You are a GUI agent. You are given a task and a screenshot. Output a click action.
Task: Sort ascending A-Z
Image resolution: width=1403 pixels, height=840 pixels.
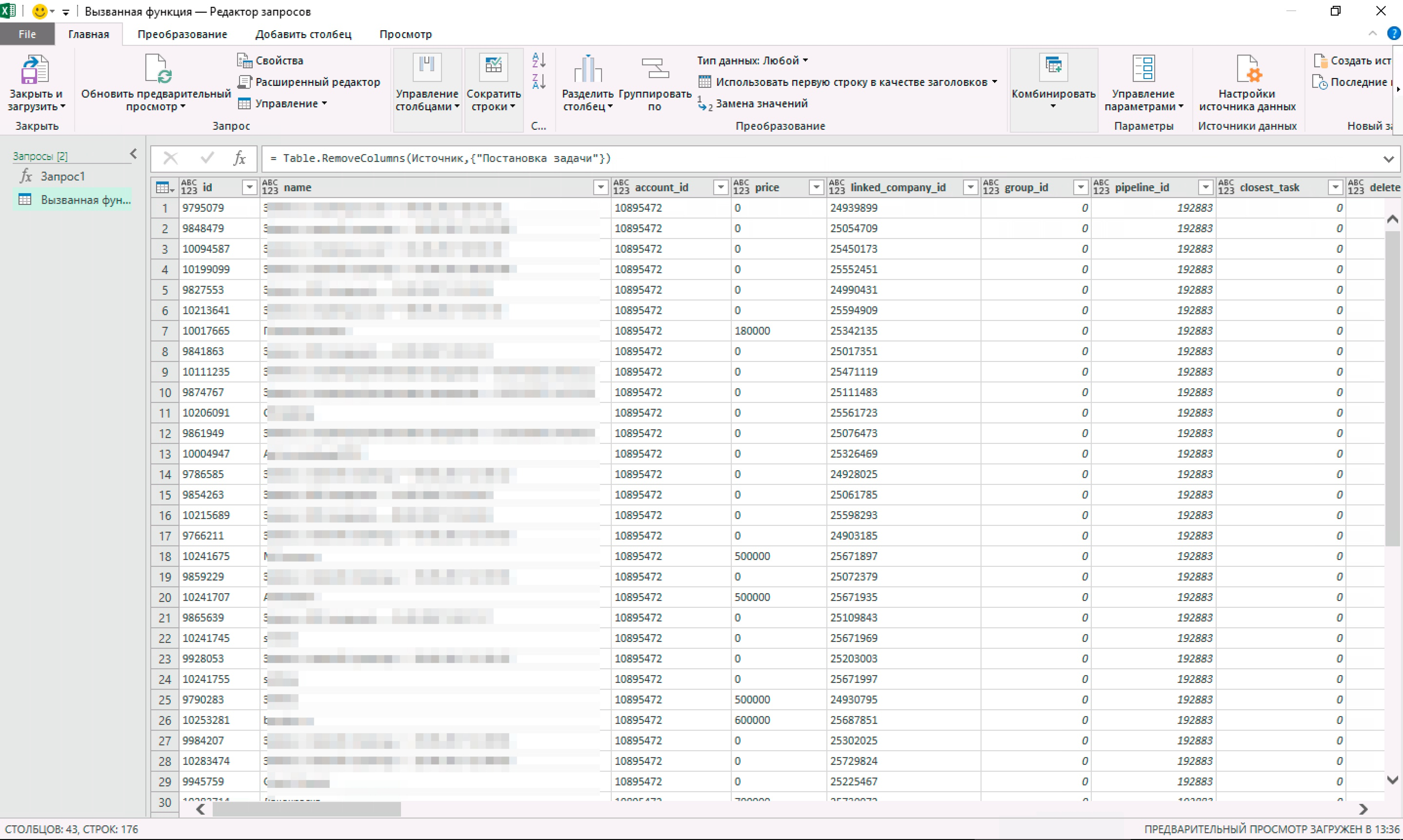[x=539, y=60]
